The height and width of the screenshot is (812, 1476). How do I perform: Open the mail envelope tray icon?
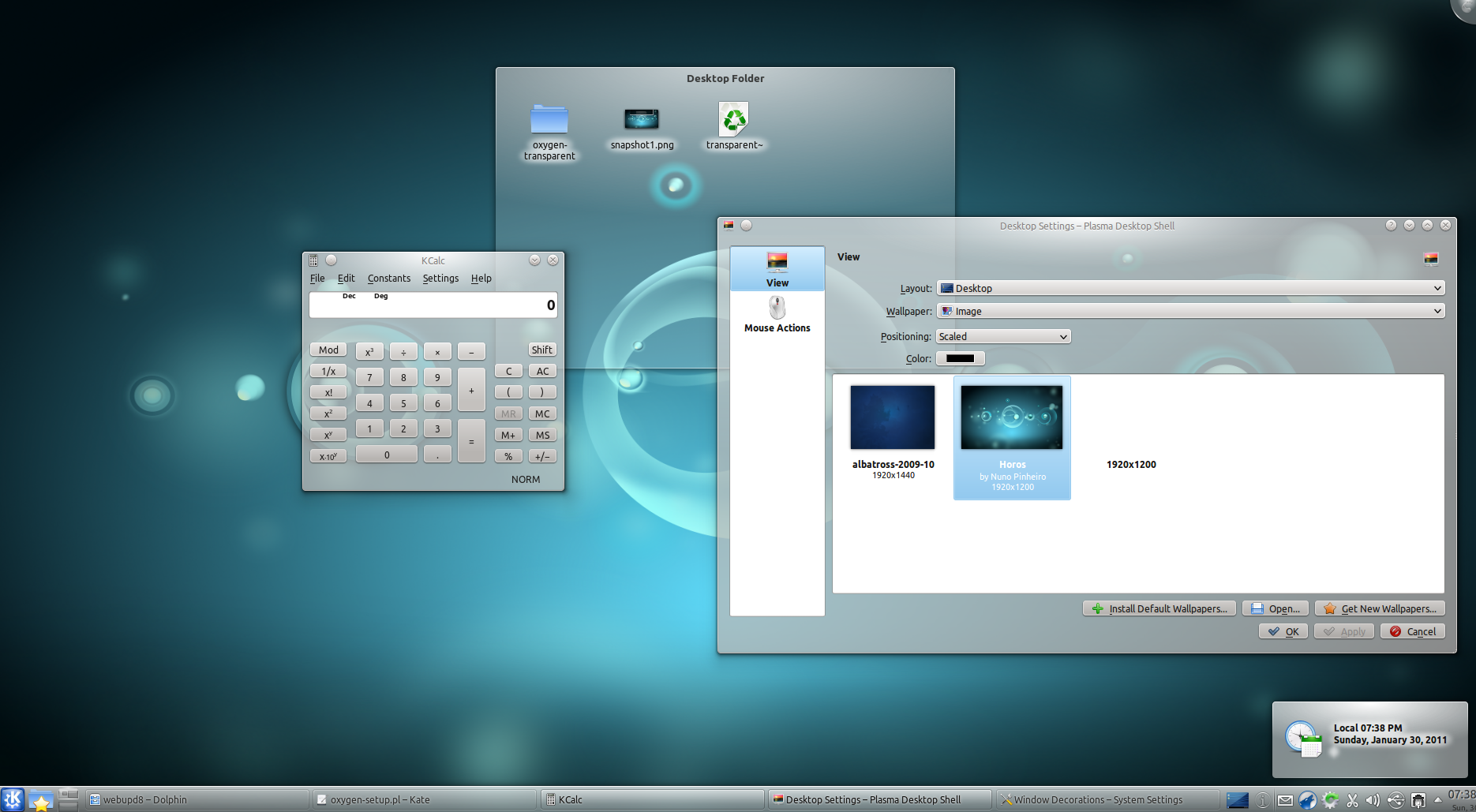point(1285,800)
